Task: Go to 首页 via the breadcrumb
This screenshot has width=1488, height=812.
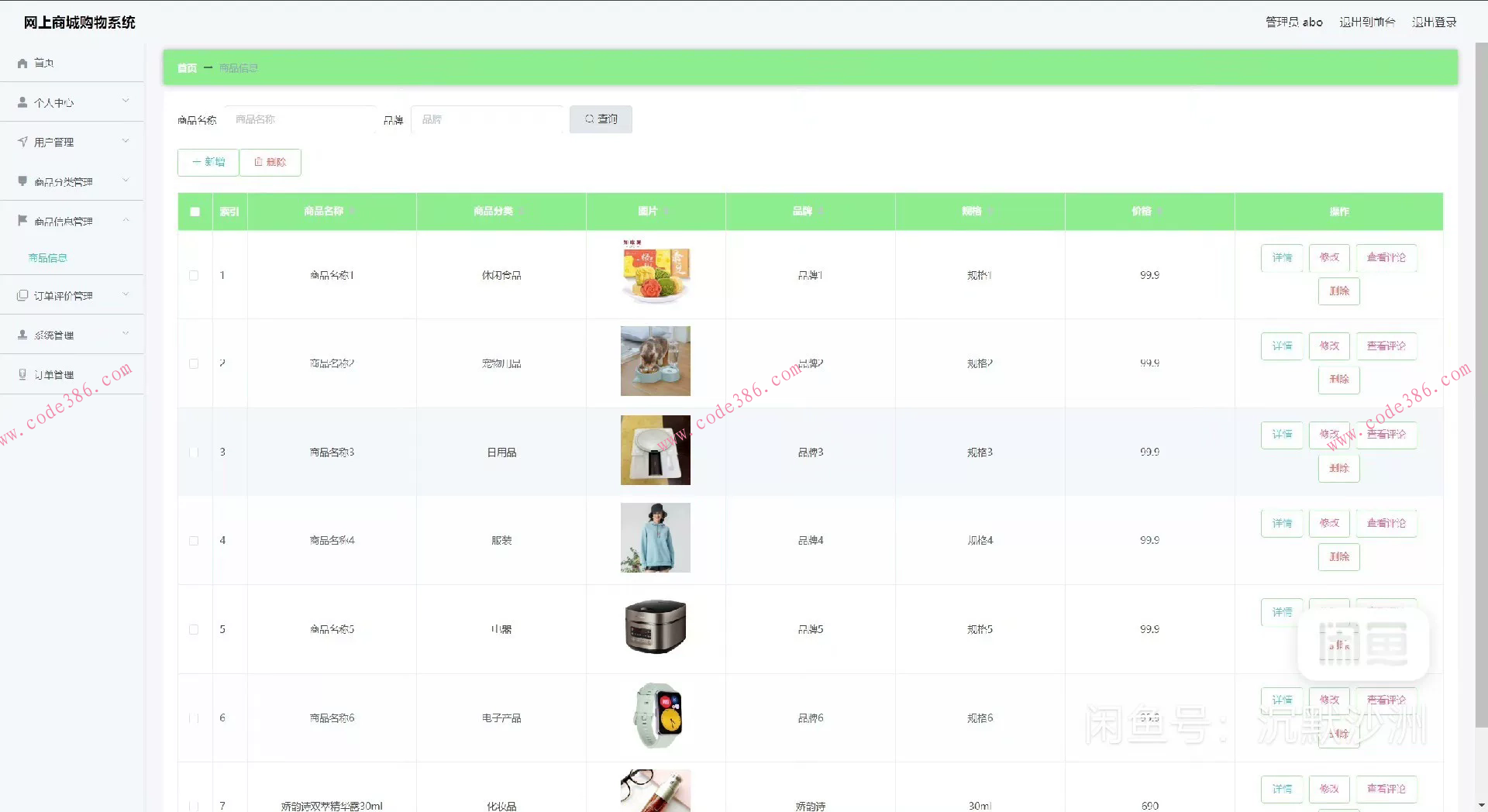Action: pyautogui.click(x=187, y=68)
